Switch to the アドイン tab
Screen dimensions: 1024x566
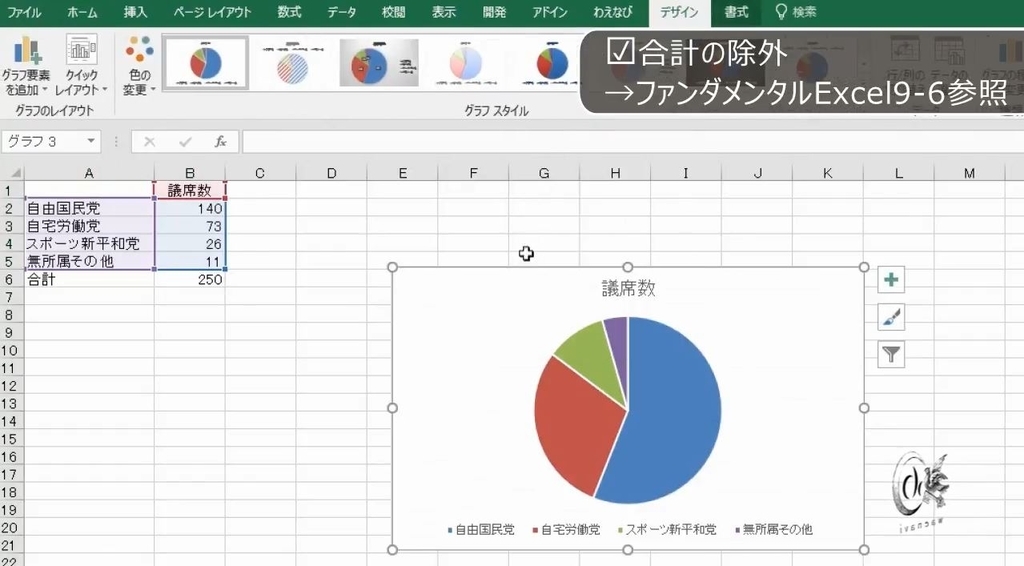coord(549,12)
